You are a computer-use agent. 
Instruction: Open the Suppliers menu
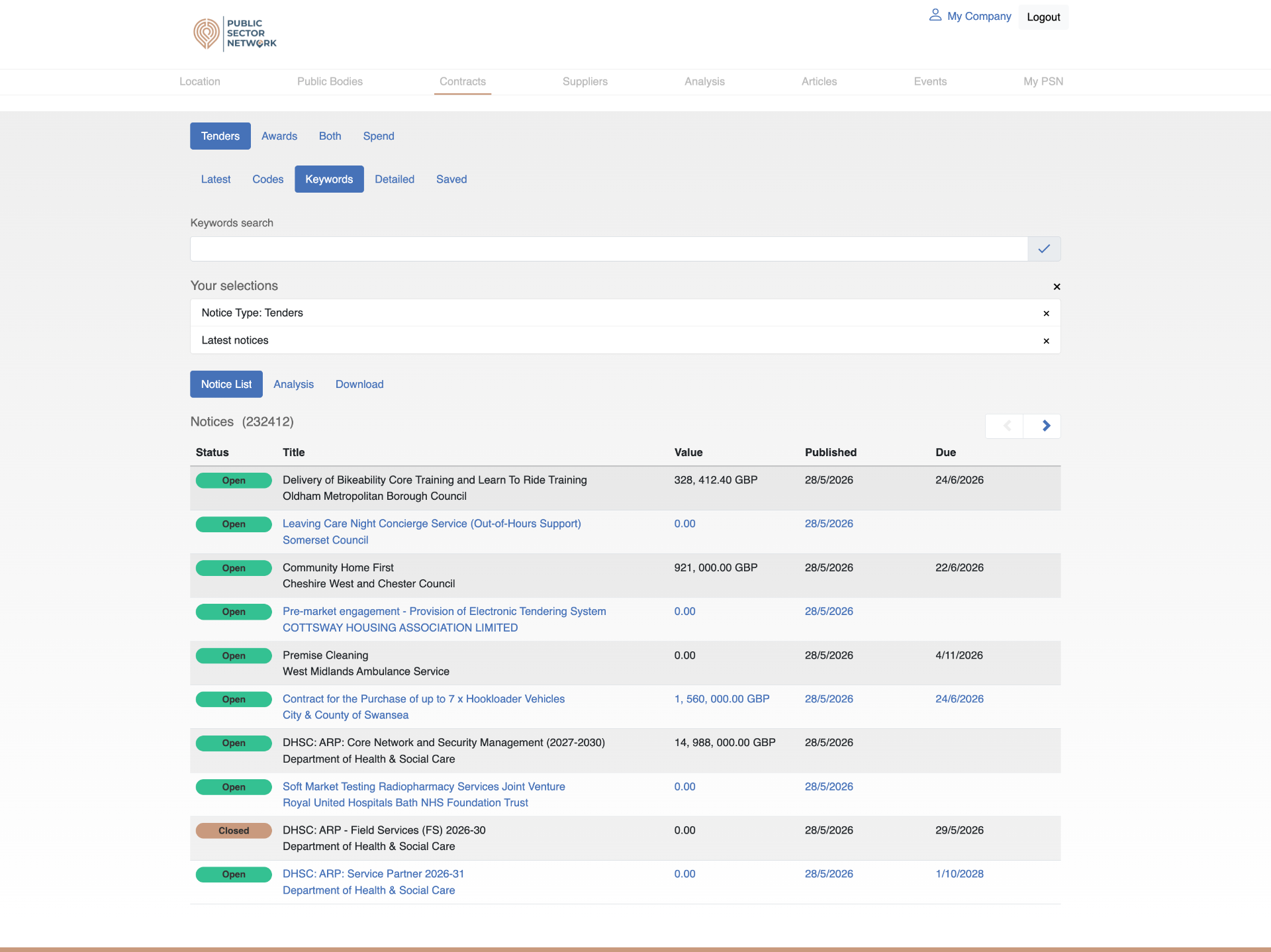[585, 81]
